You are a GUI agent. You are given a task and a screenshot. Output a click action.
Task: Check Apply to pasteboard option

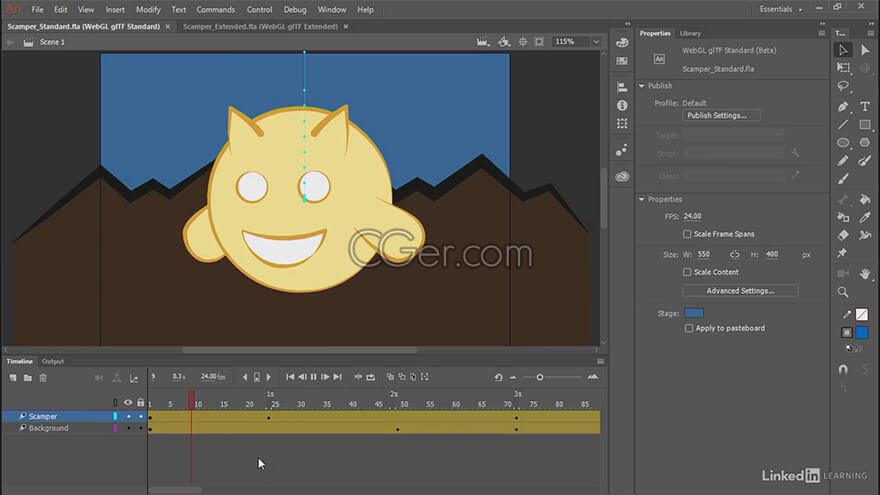click(x=689, y=328)
